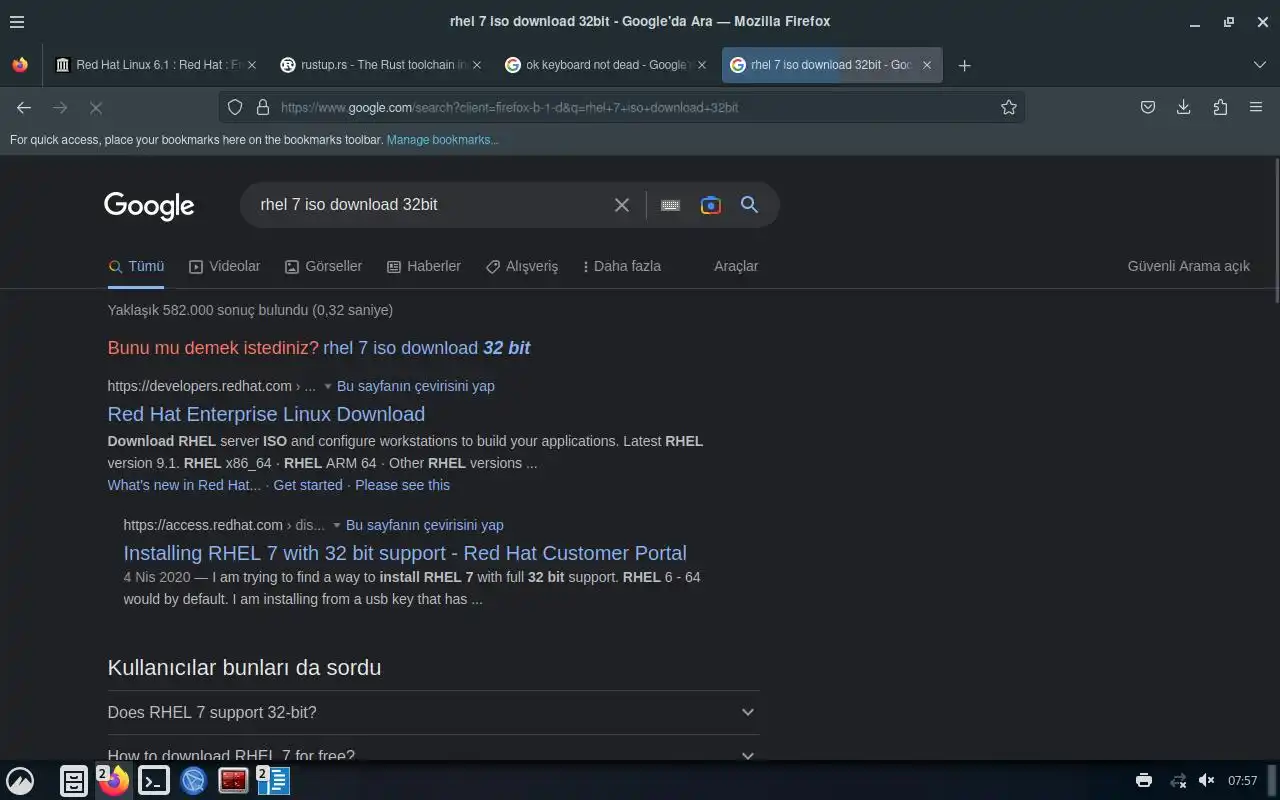Open the on-screen keyboard input tool
The height and width of the screenshot is (800, 1280).
(x=670, y=205)
